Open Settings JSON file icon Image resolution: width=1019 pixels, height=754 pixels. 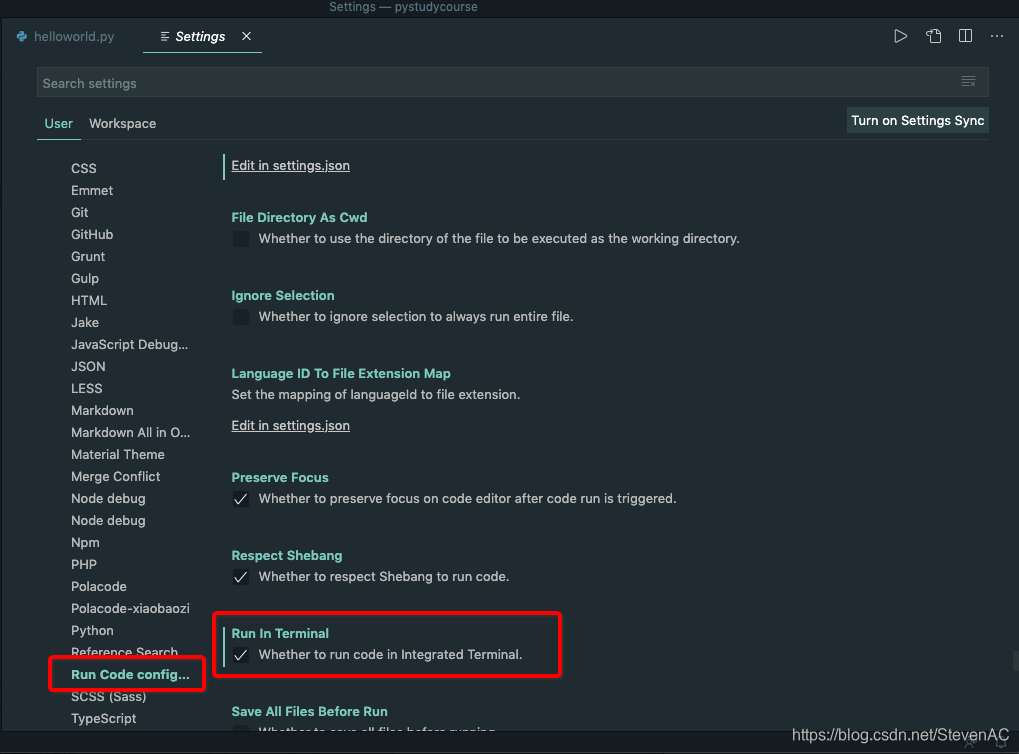click(933, 36)
